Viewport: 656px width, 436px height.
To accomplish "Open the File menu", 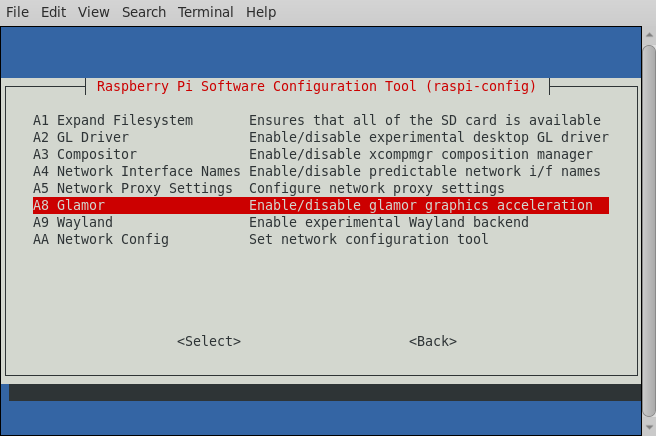I will [17, 12].
